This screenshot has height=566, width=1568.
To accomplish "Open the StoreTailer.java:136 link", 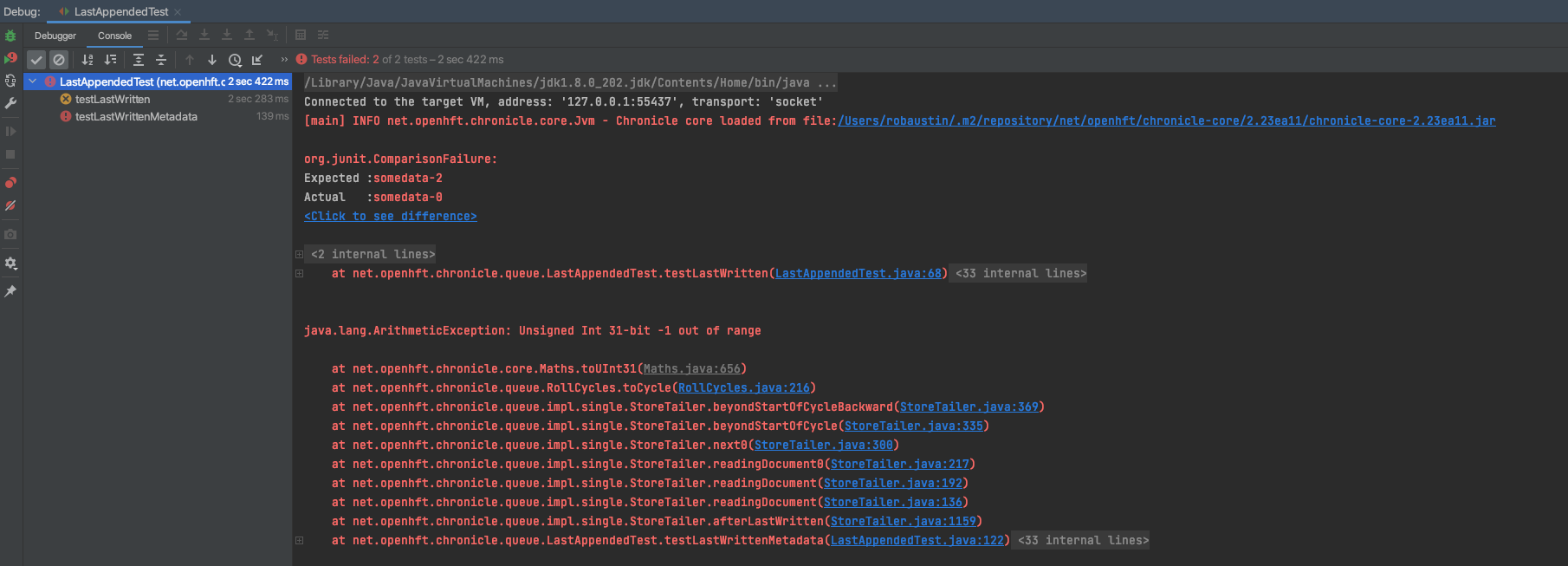I will pos(893,502).
